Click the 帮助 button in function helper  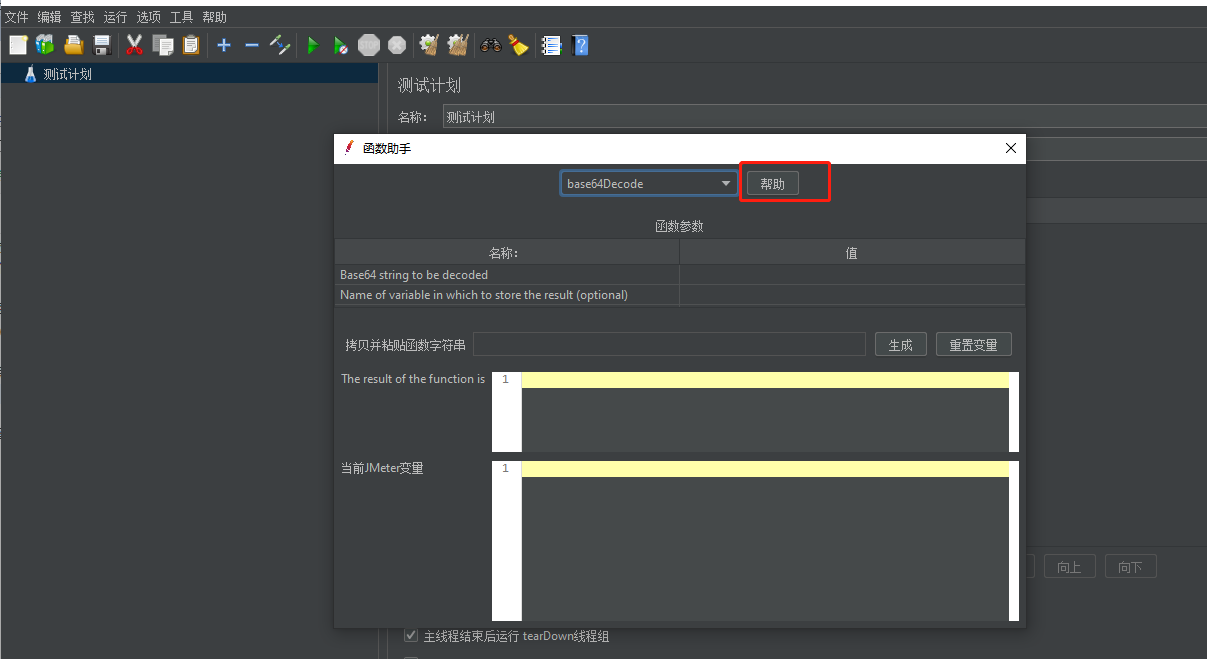(x=773, y=184)
